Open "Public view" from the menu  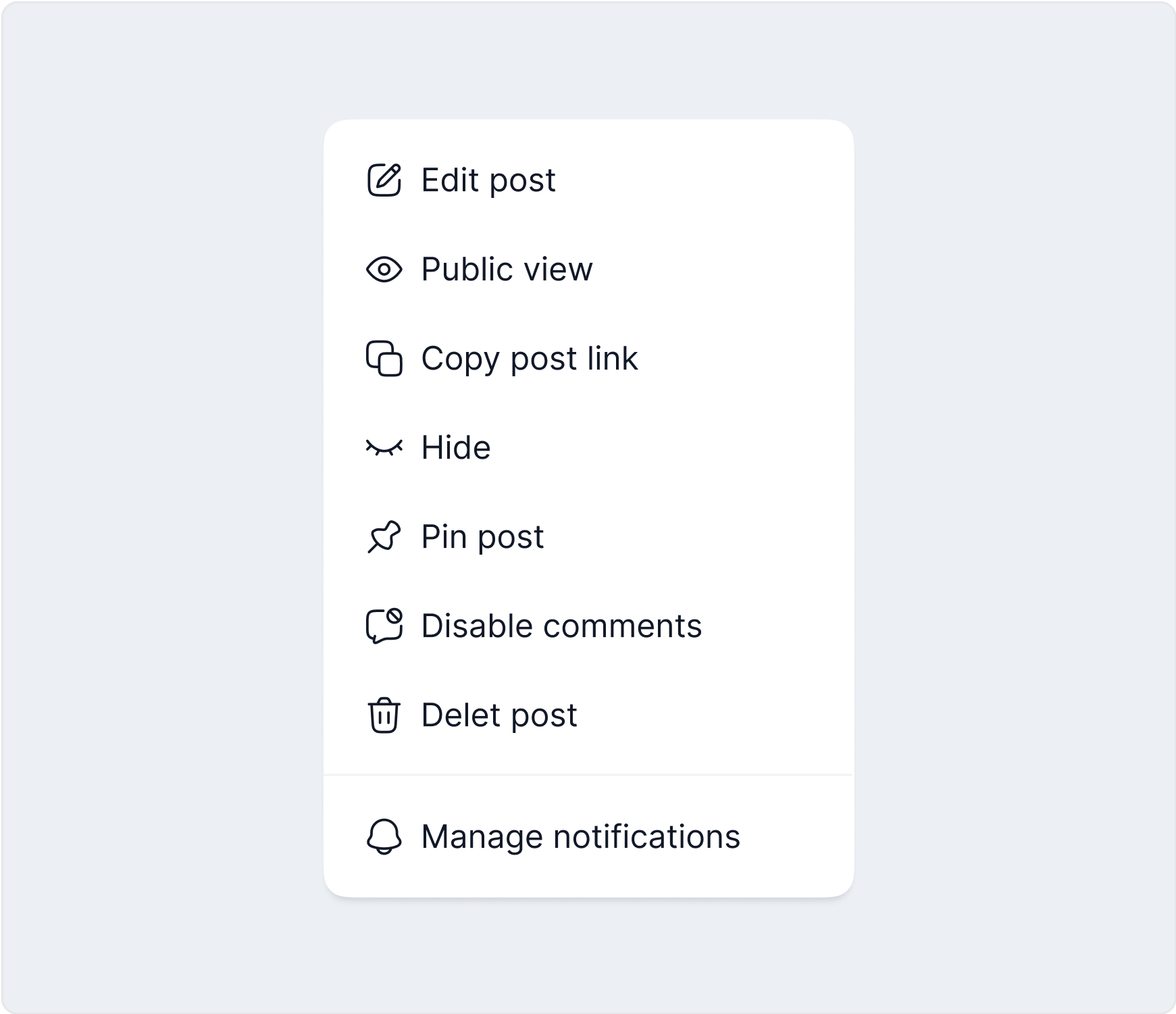(x=507, y=269)
